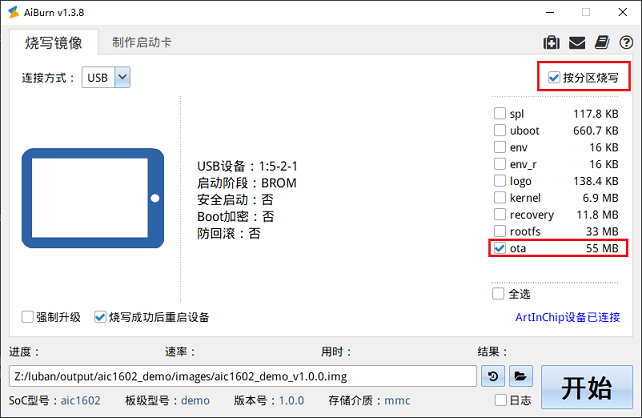Click the AiBurn app logo in title bar

pos(14,12)
